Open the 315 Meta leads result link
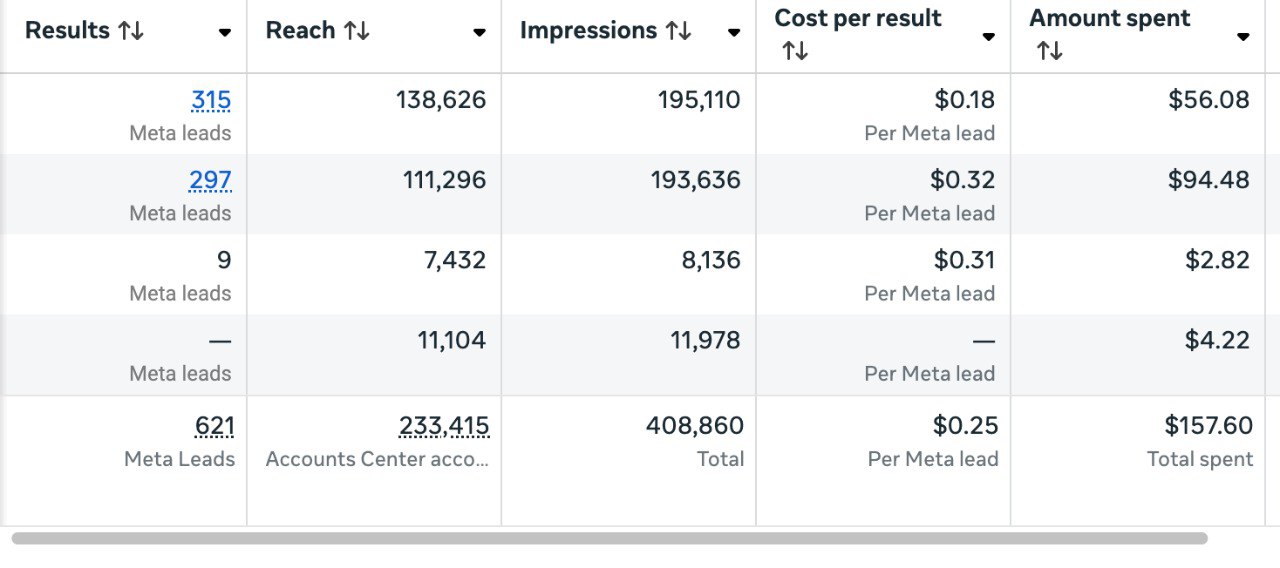This screenshot has height=568, width=1280. click(211, 100)
